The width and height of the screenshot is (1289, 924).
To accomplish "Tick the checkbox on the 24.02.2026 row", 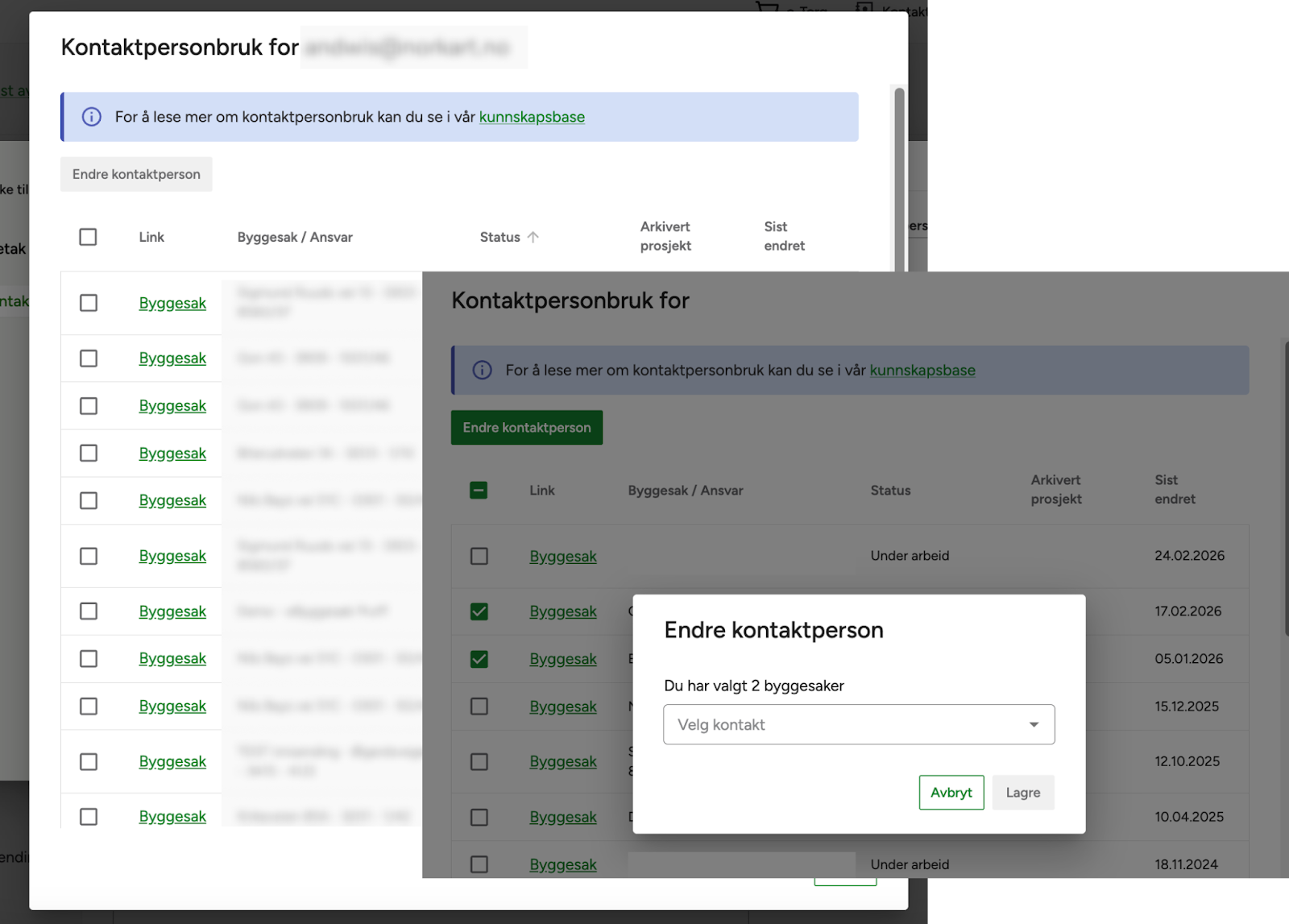I will (479, 557).
